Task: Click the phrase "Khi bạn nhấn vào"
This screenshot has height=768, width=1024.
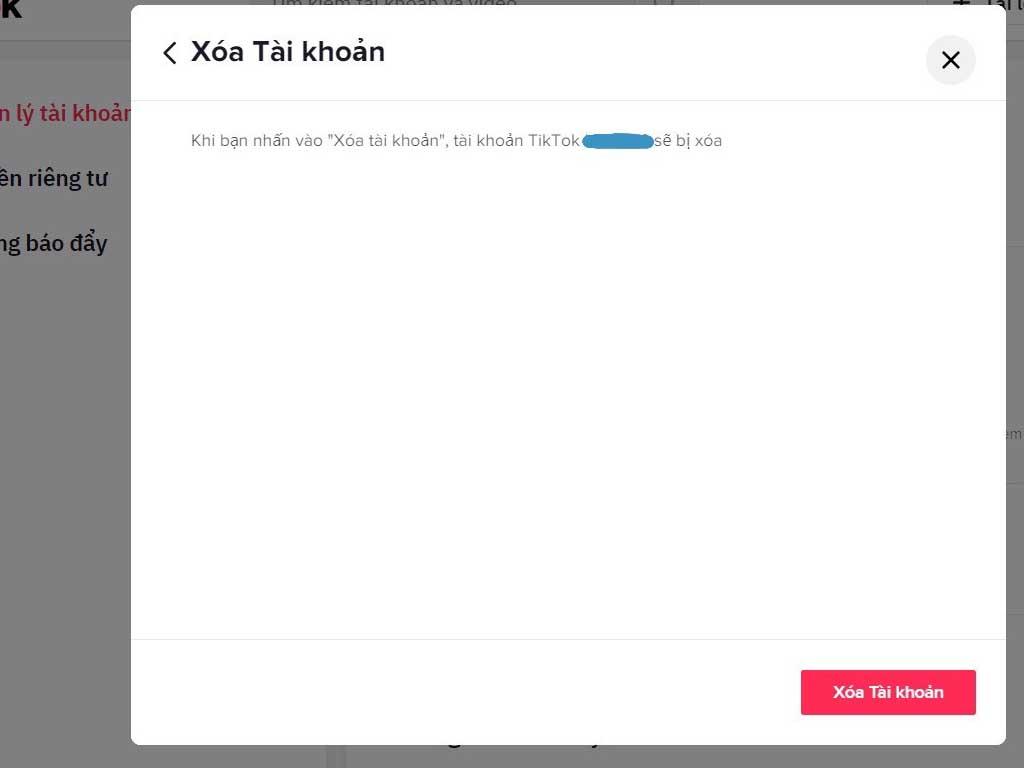Action: tap(256, 141)
